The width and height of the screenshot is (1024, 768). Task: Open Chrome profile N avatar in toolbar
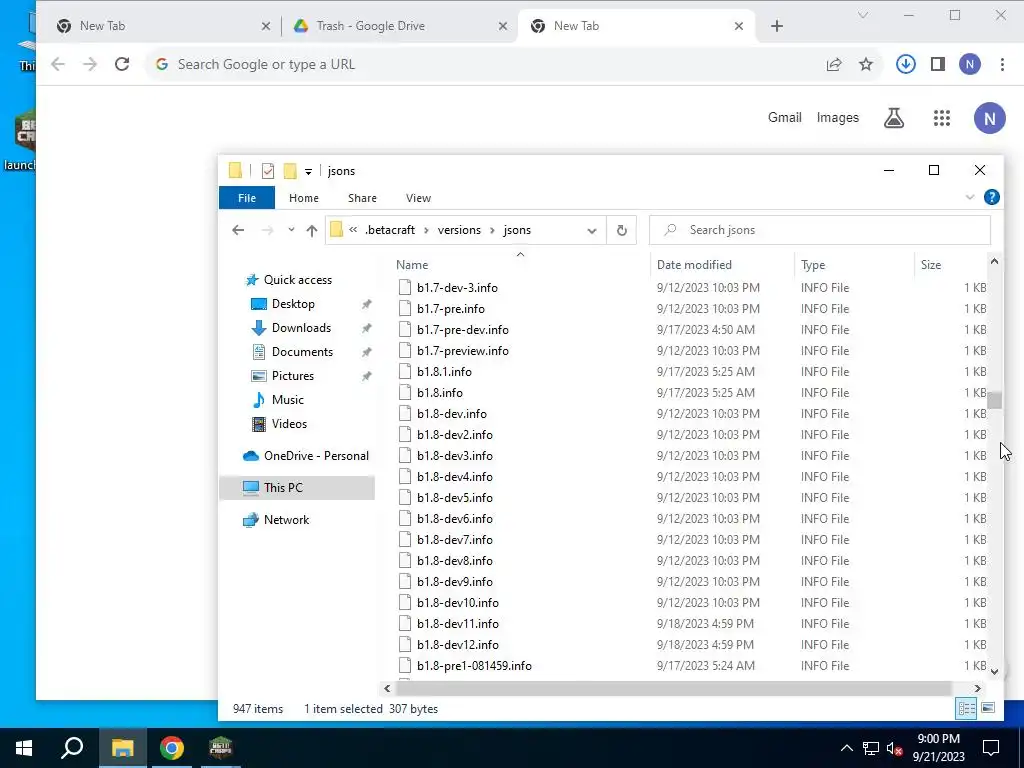tap(970, 64)
